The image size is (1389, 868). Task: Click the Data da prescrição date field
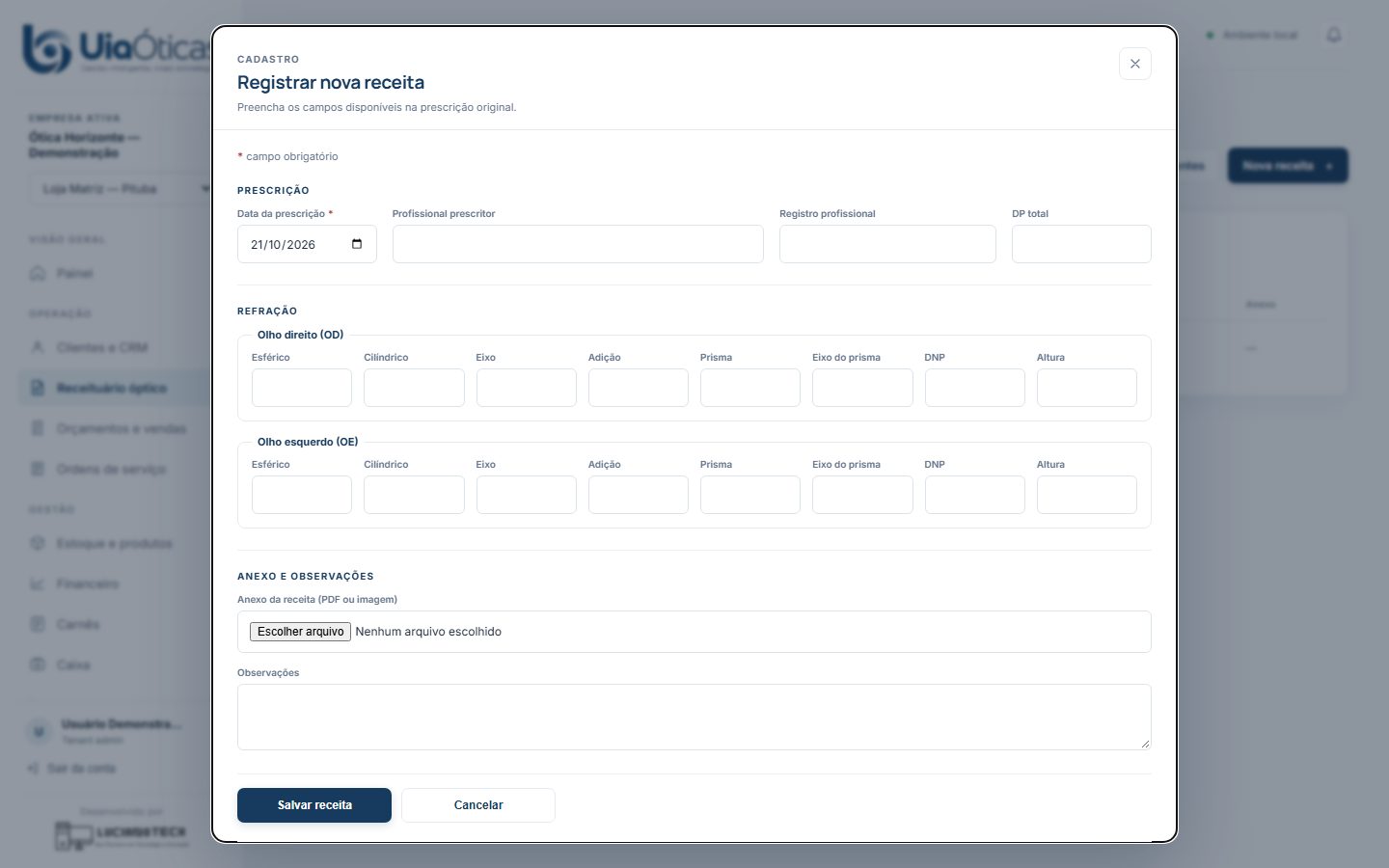(x=307, y=244)
